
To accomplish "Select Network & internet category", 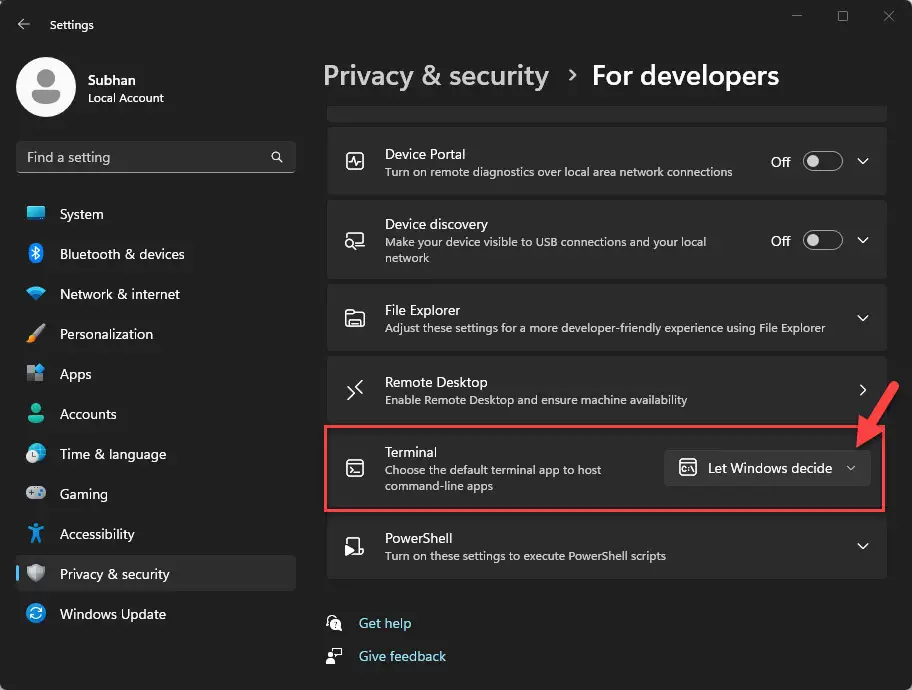I will (156, 294).
